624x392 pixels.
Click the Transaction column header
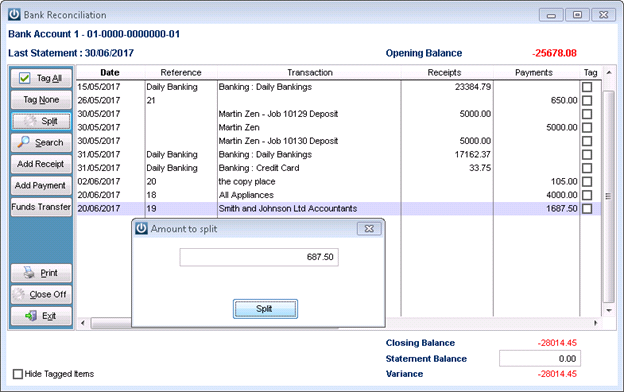click(309, 73)
